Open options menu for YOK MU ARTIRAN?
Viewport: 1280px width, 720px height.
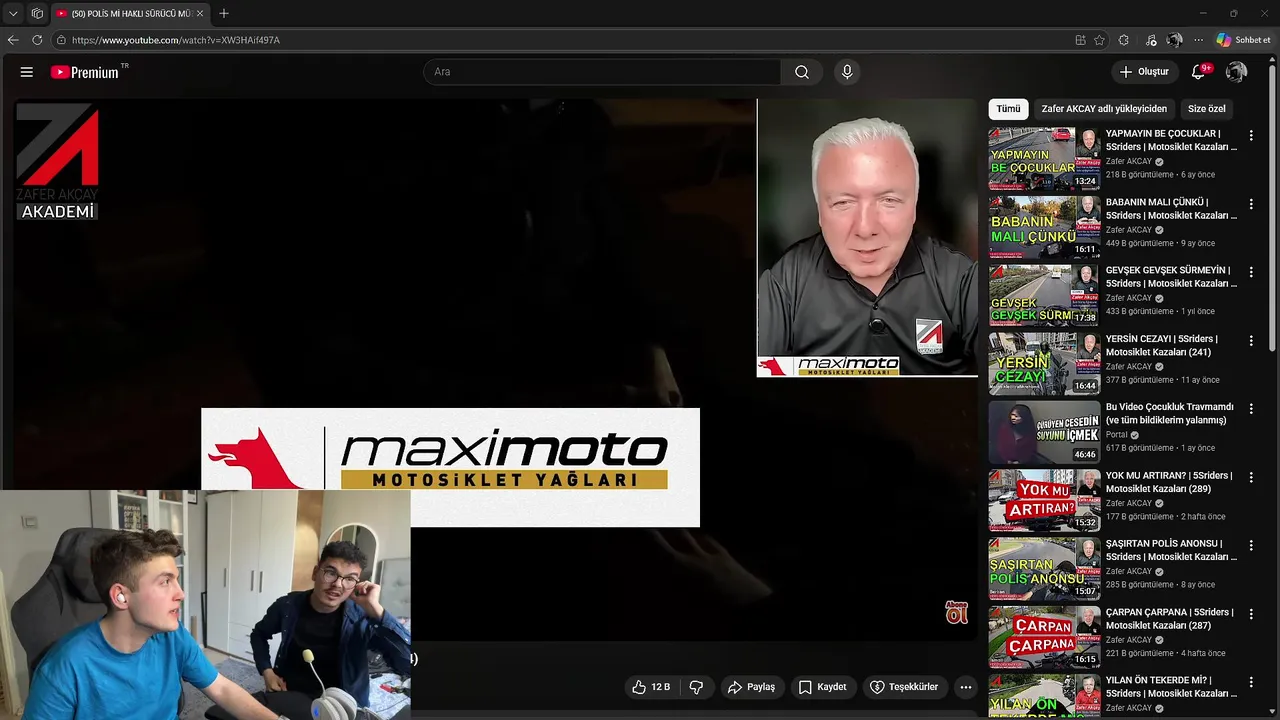coord(1250,477)
